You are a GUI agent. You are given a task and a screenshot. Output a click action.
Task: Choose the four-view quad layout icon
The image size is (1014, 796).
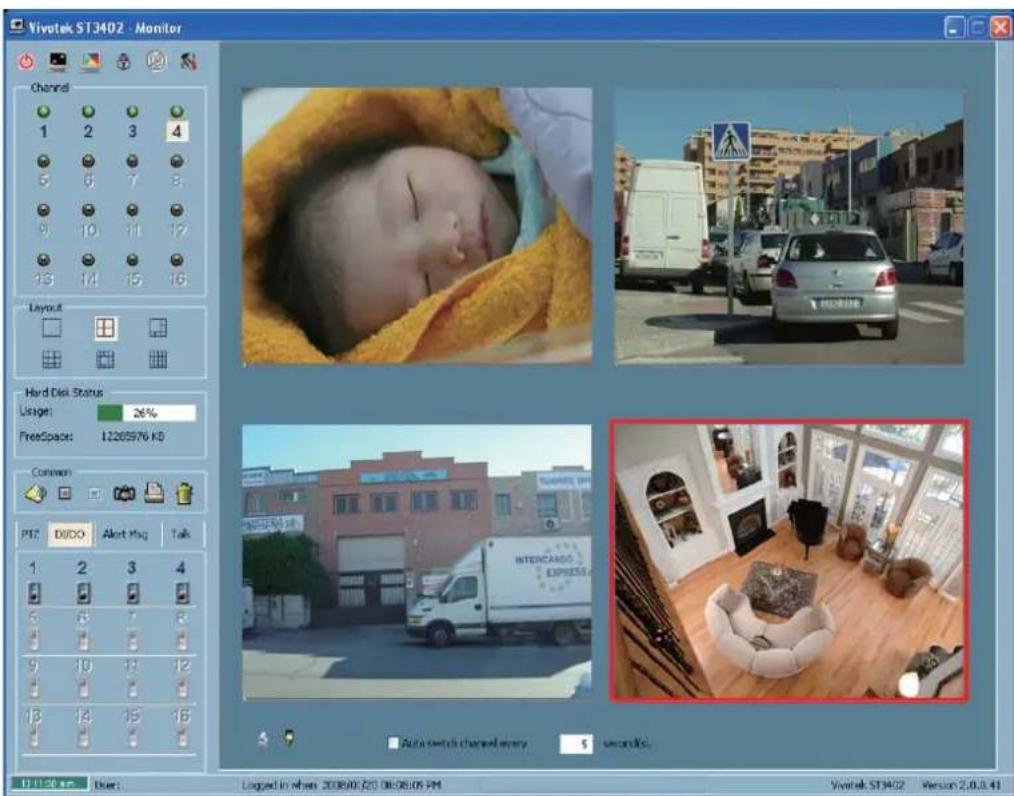pos(105,328)
